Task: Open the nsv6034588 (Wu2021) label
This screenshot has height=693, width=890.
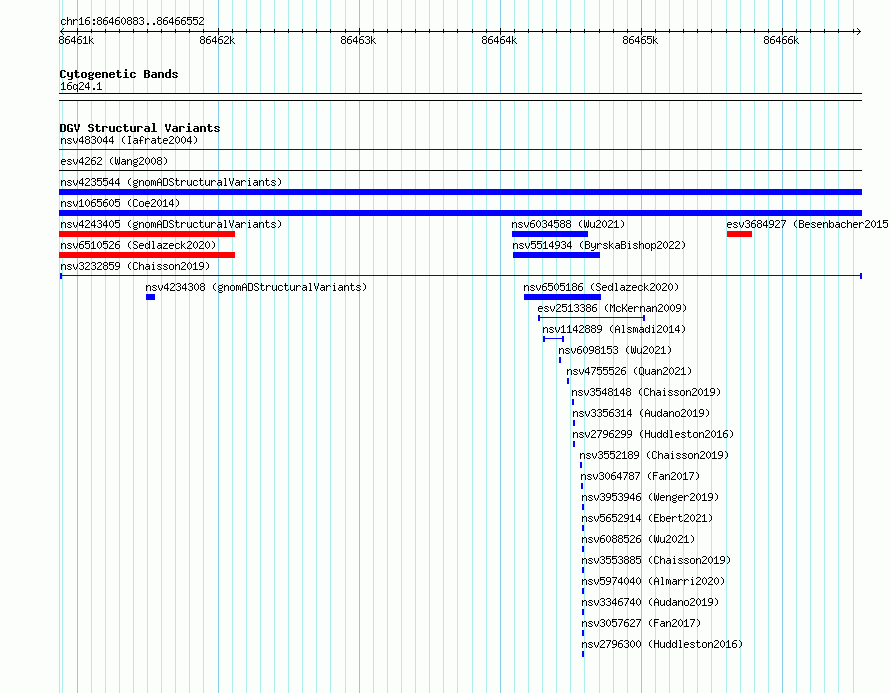Action: click(568, 224)
